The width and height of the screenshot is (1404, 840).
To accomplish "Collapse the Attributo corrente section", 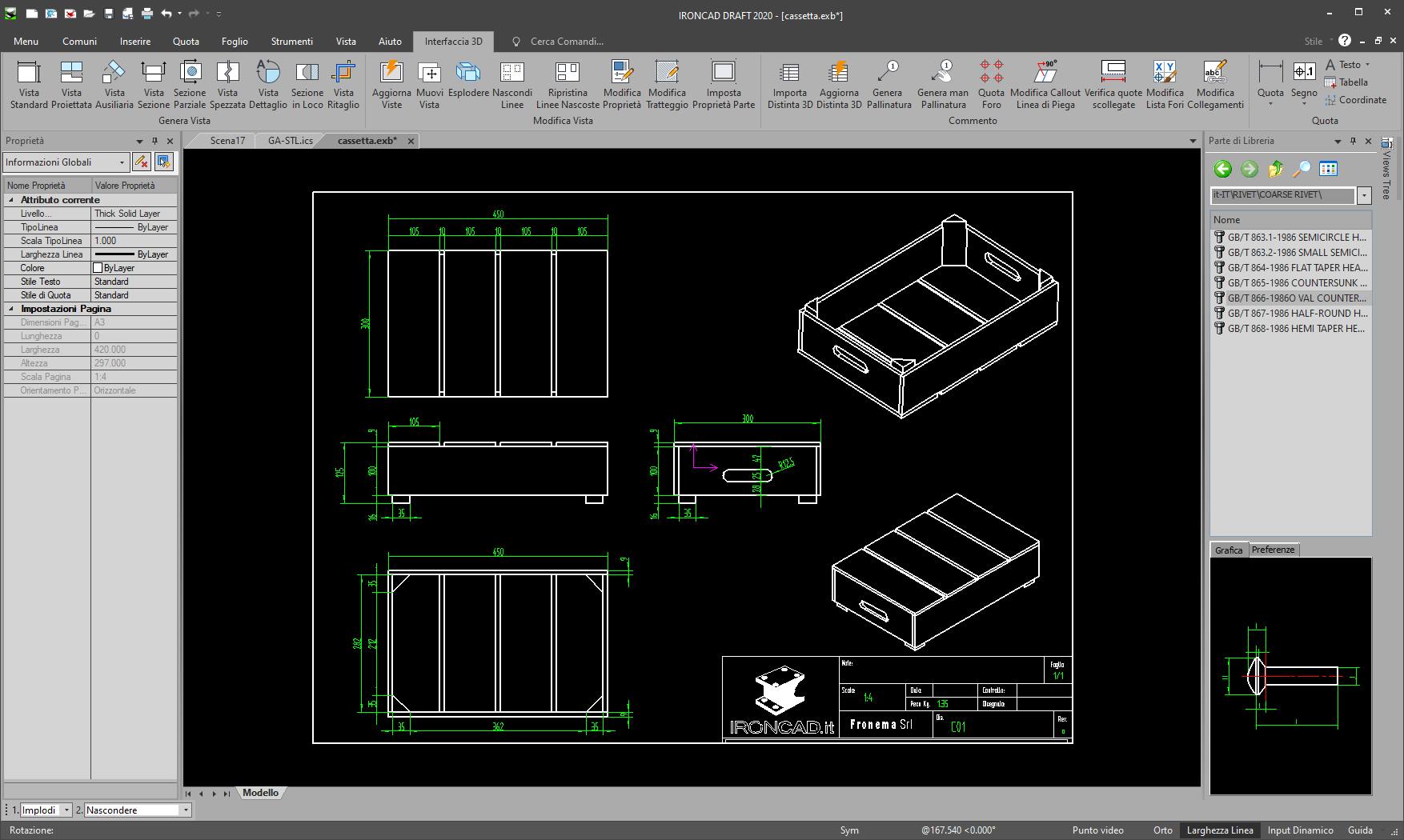I will (11, 200).
